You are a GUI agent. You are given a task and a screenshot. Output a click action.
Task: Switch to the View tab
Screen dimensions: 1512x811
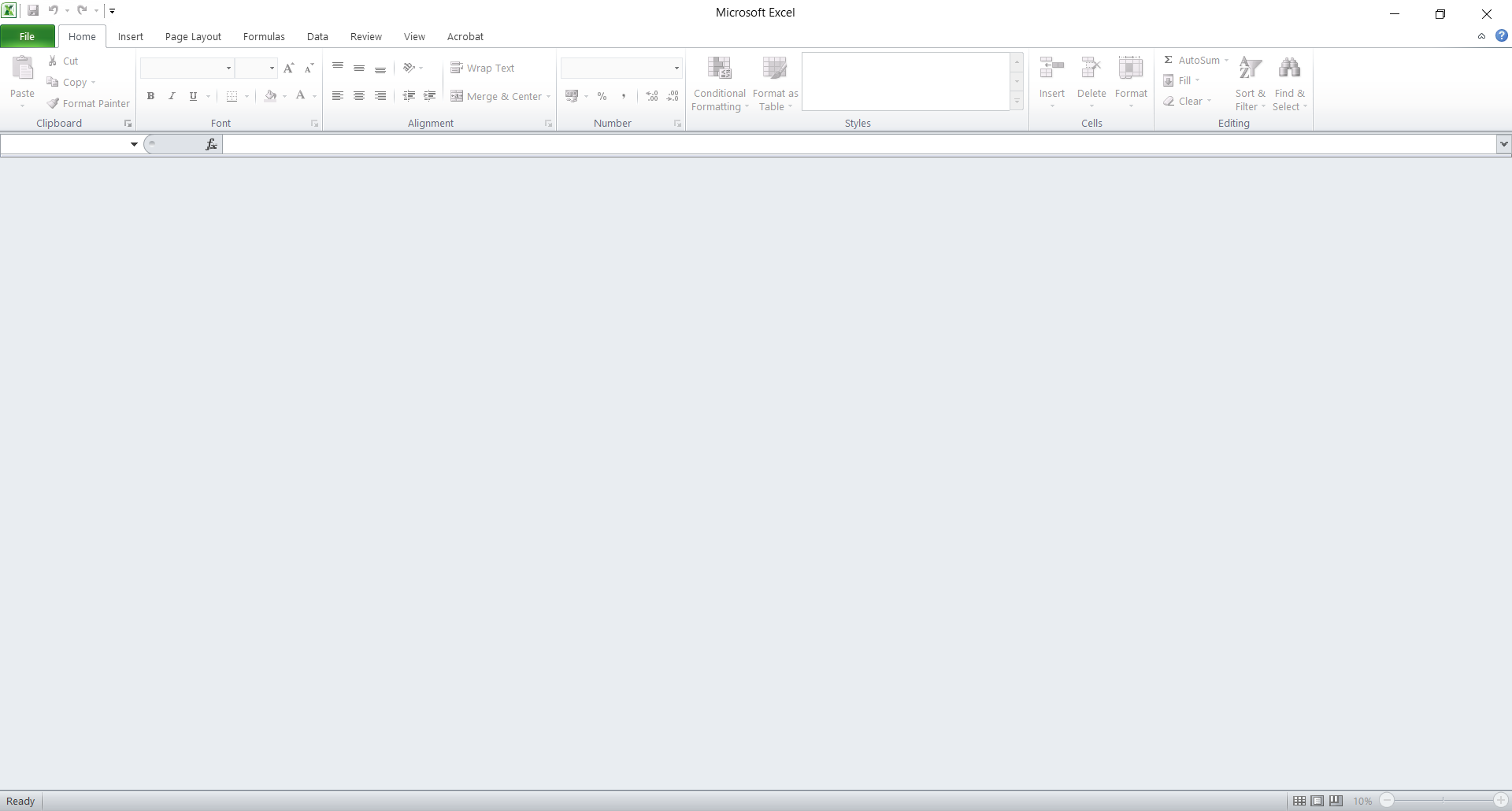tap(414, 36)
